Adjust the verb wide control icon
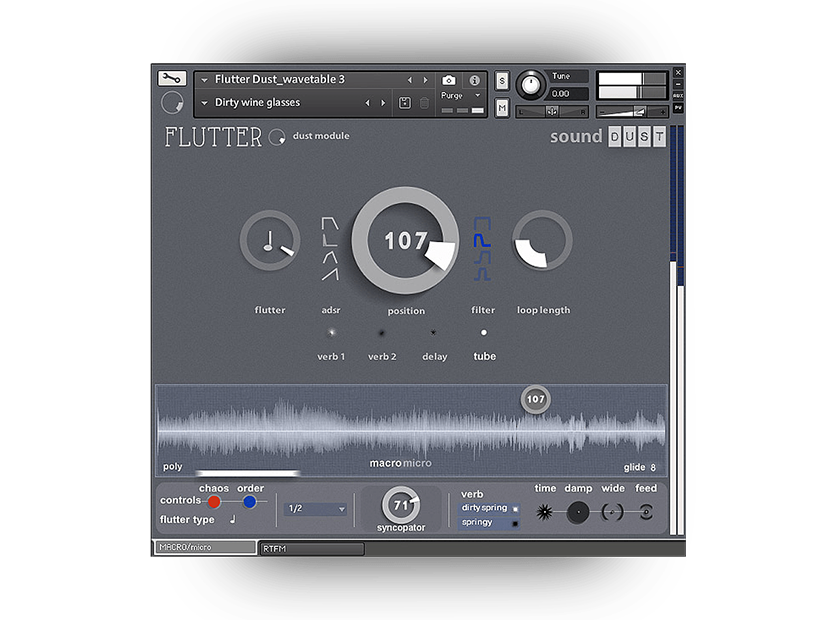The width and height of the screenshot is (830, 620). click(612, 512)
